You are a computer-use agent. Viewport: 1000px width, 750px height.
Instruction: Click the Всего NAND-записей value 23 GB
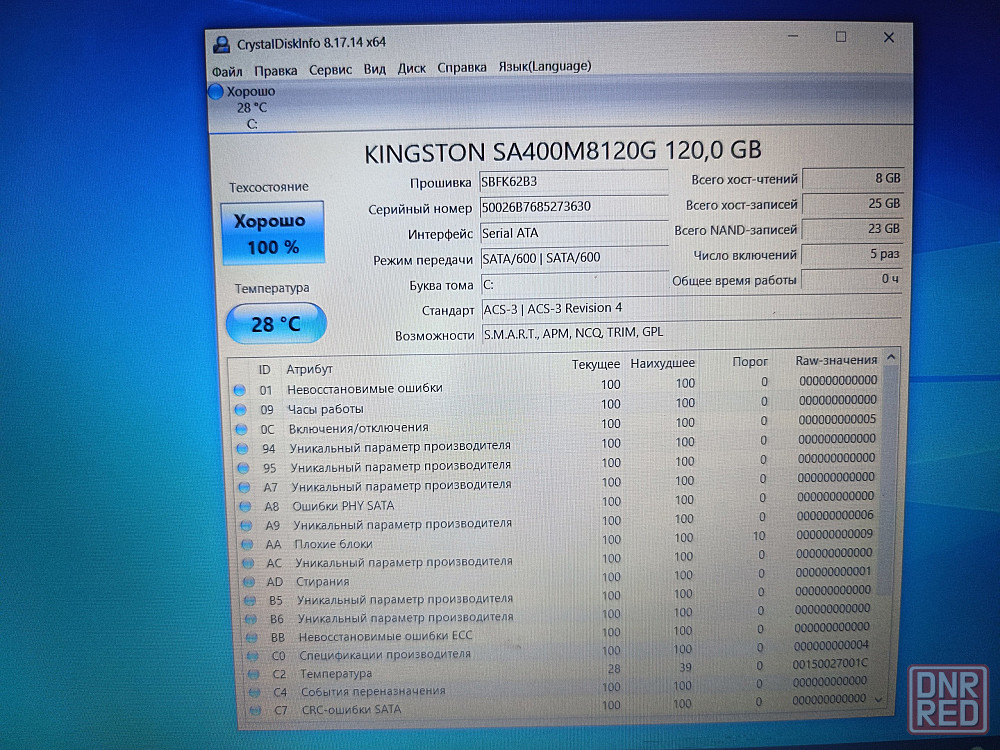(x=852, y=228)
